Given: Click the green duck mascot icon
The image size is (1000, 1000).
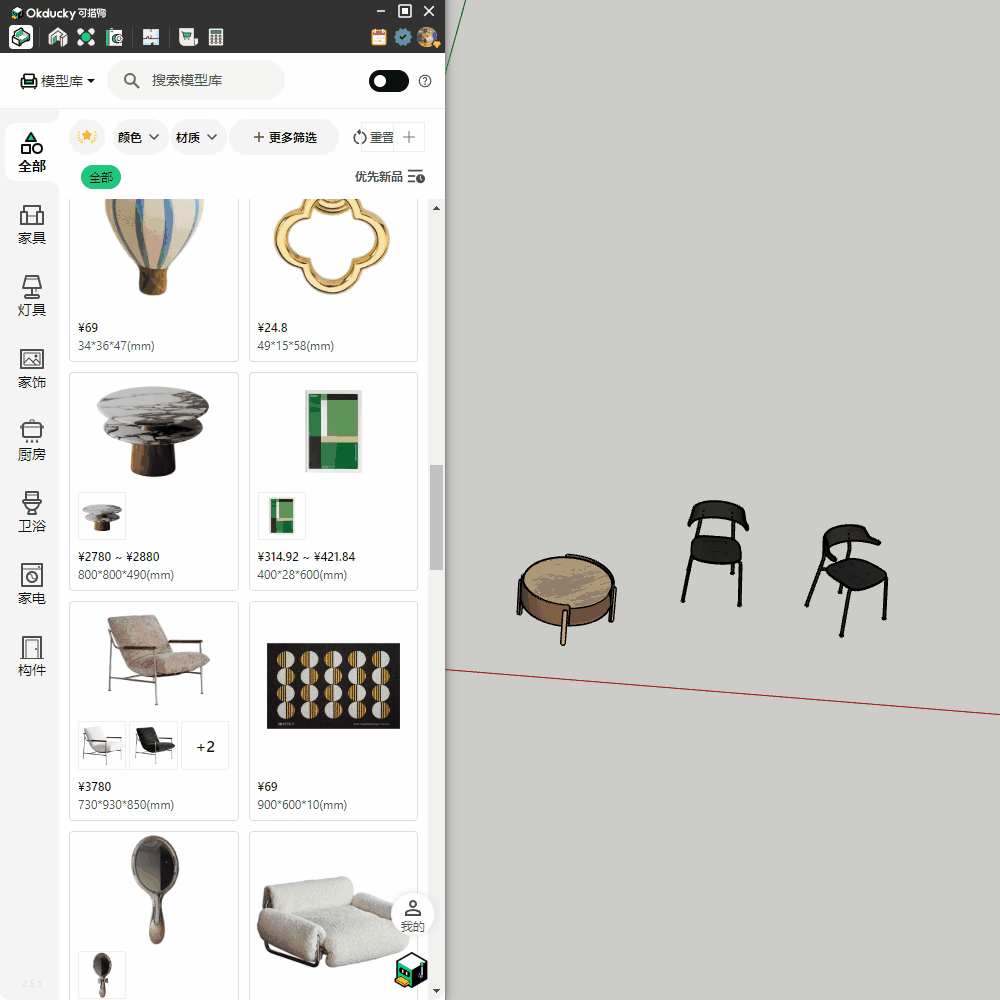Looking at the screenshot, I should (411, 970).
